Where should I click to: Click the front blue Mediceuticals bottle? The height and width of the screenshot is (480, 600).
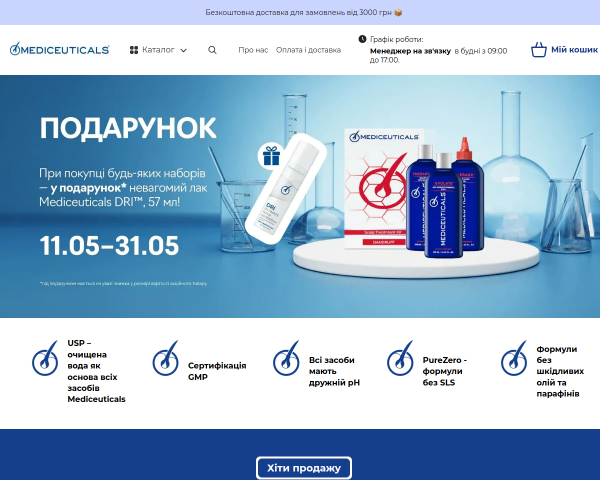pyautogui.click(x=443, y=205)
